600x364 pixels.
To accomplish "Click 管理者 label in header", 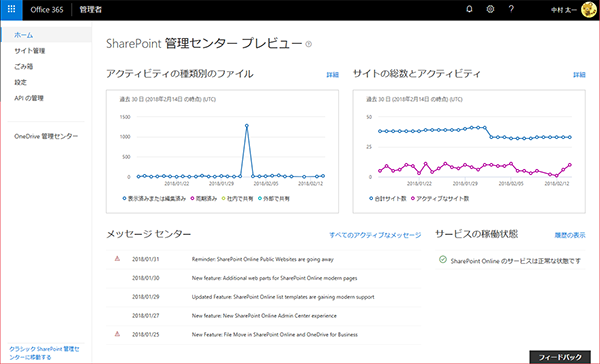I will 91,10.
